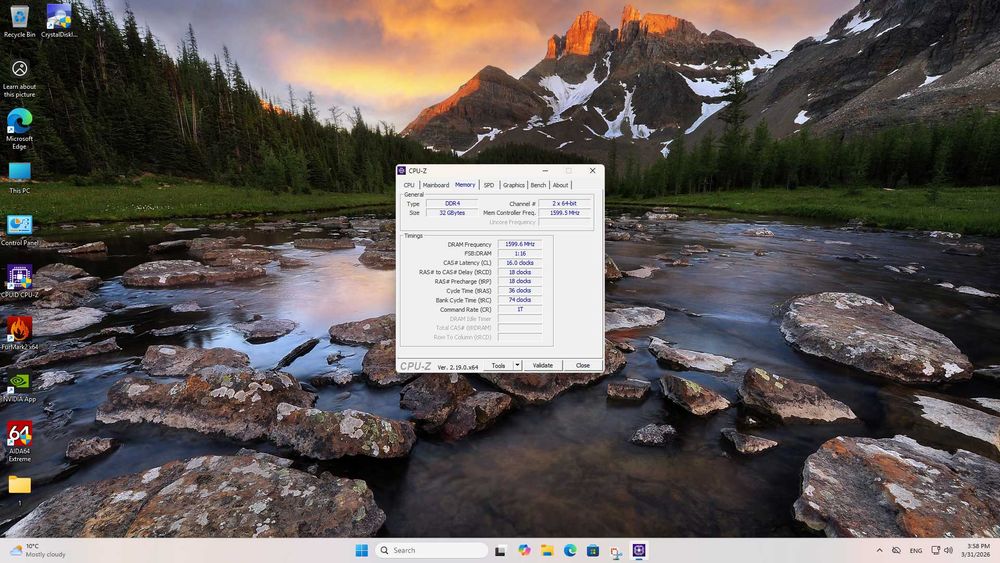This screenshot has width=1000, height=563.
Task: Click the 2 x 64-bit channel value
Action: coord(564,203)
